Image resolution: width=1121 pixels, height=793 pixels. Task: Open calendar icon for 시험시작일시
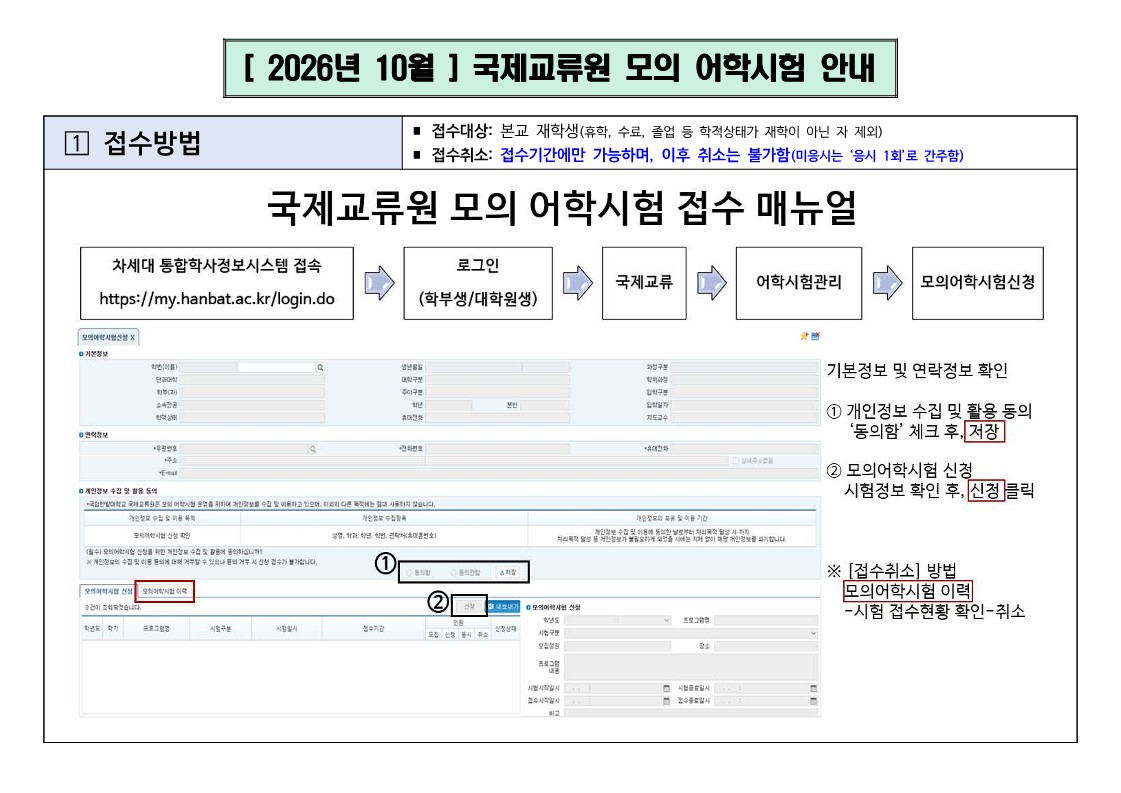pos(666,689)
